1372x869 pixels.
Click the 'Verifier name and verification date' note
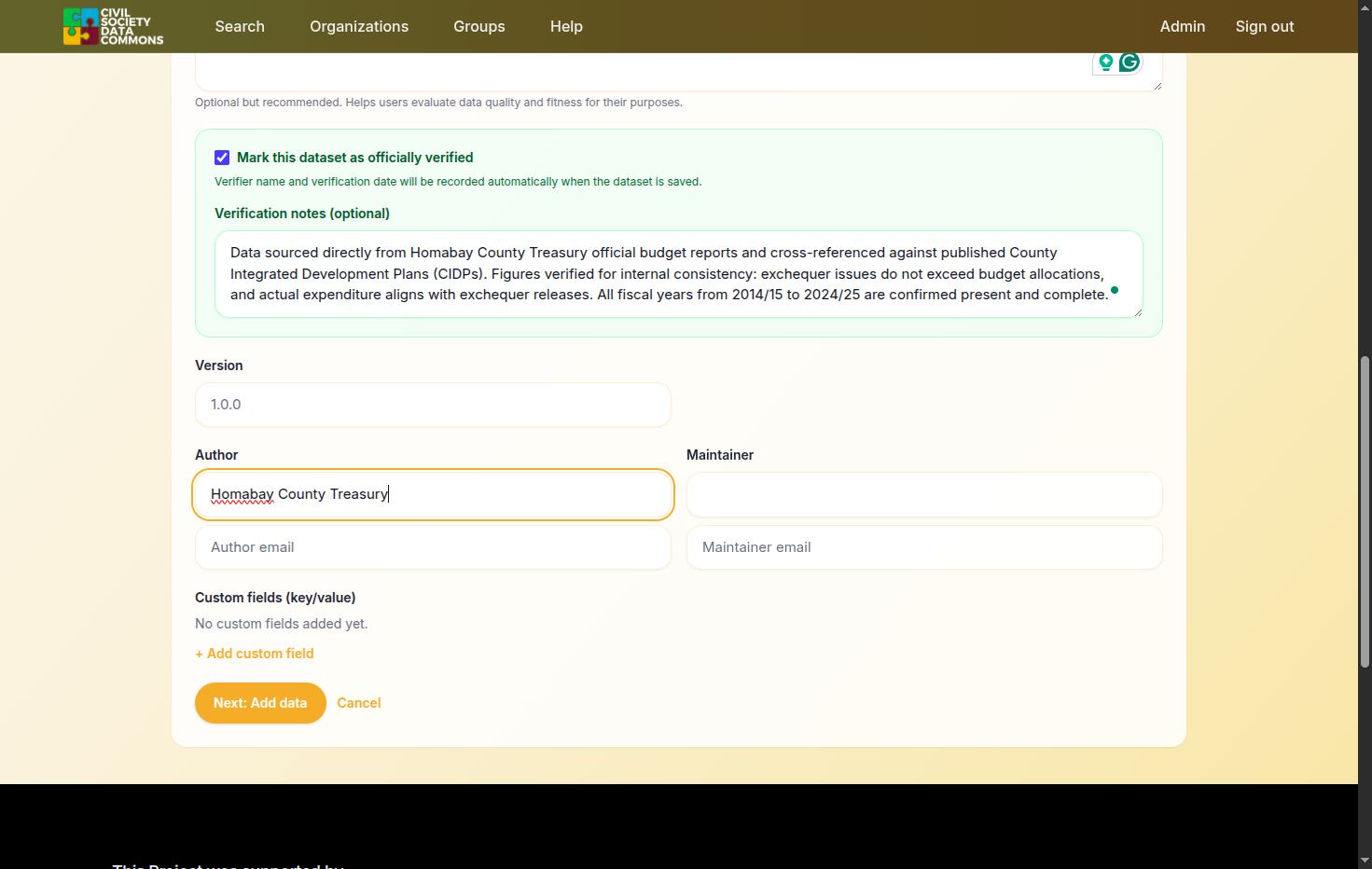[458, 182]
